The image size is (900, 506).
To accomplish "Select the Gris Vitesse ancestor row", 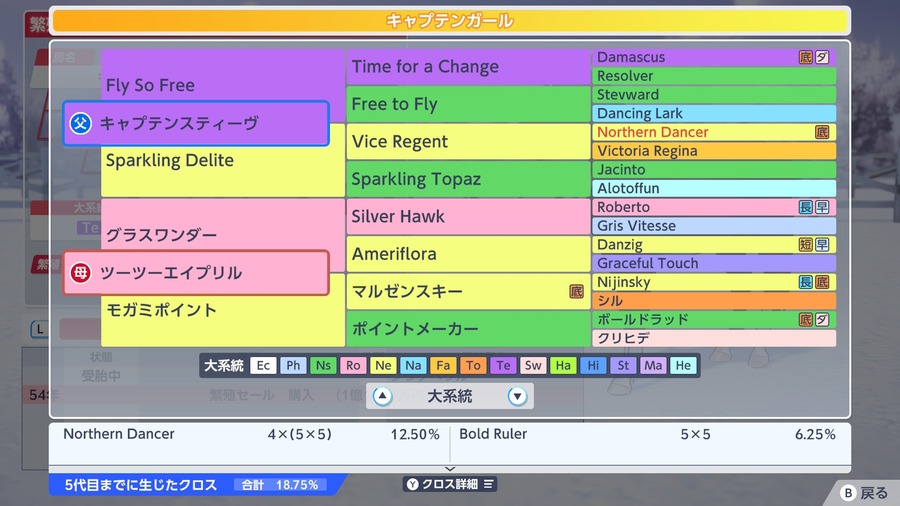I will point(714,226).
